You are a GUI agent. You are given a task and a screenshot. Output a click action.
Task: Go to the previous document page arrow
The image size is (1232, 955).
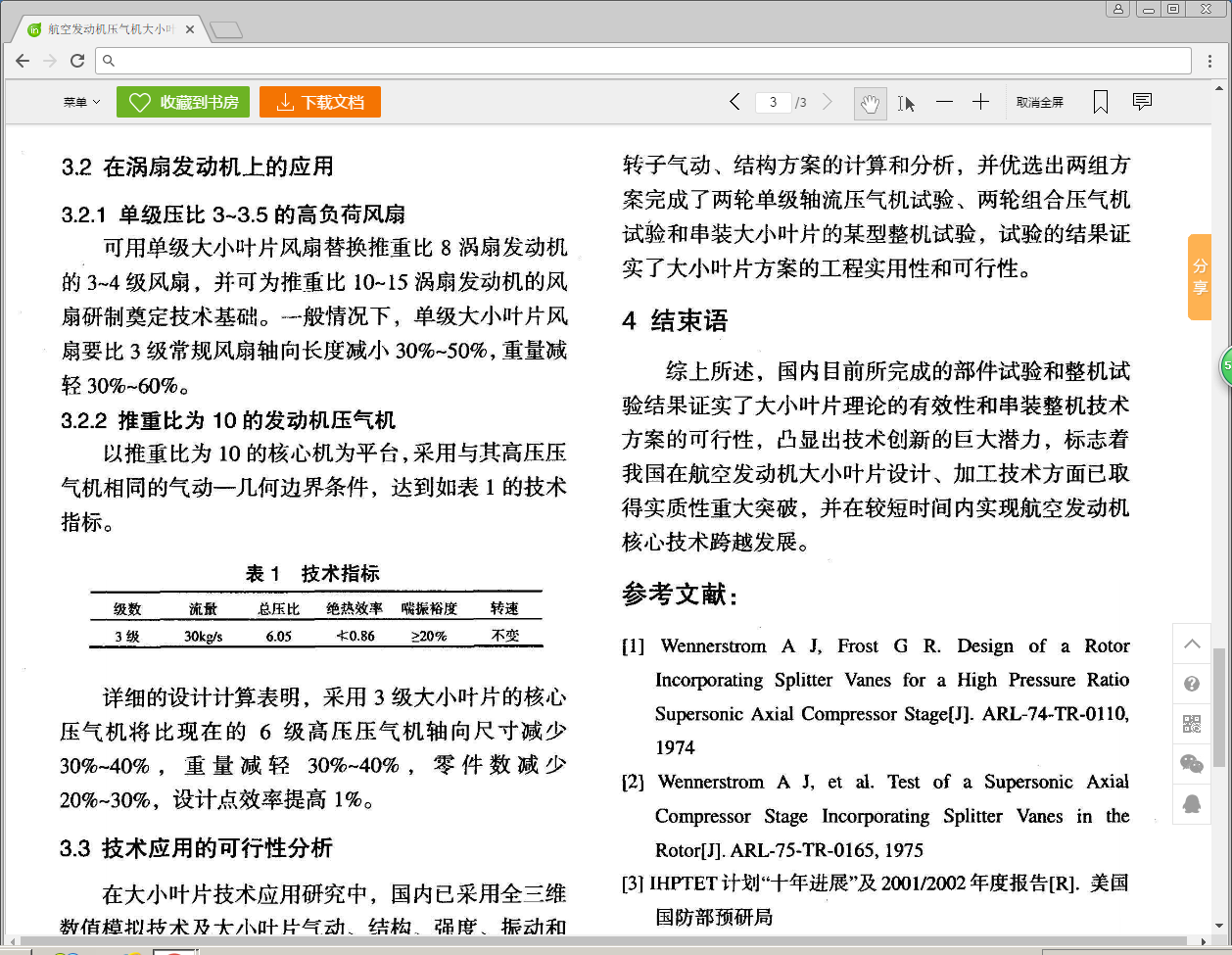[x=734, y=102]
